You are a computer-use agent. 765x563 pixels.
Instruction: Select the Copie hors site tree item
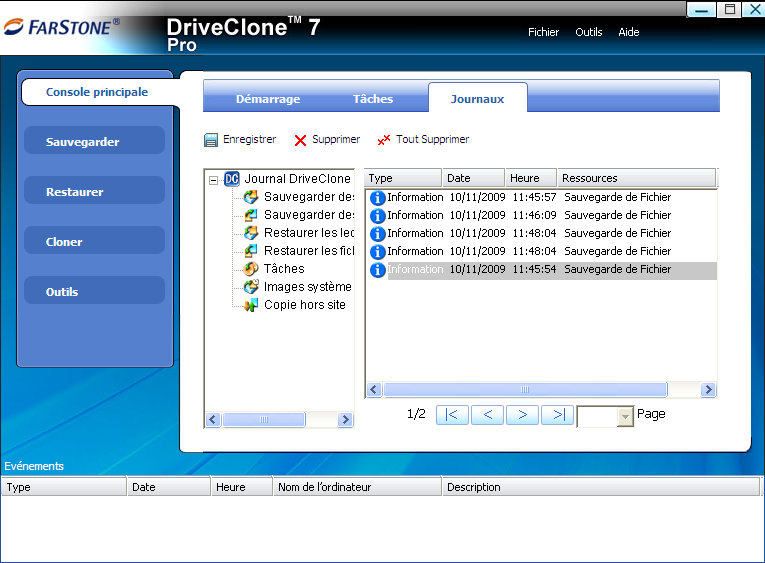304,305
